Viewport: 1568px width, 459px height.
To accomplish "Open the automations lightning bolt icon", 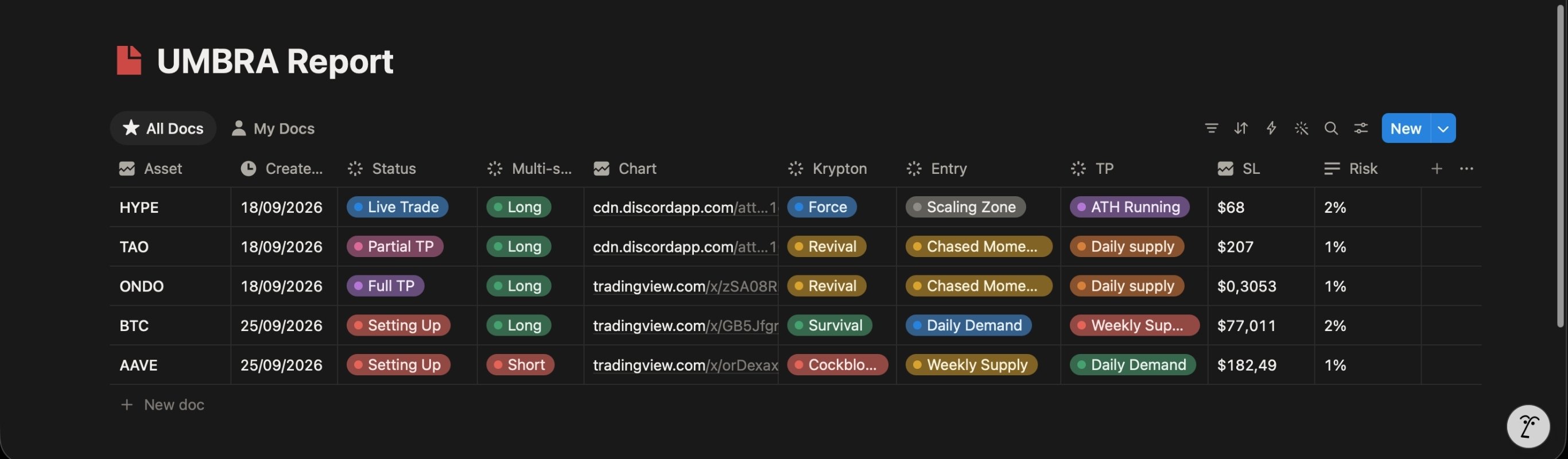I will pyautogui.click(x=1271, y=129).
